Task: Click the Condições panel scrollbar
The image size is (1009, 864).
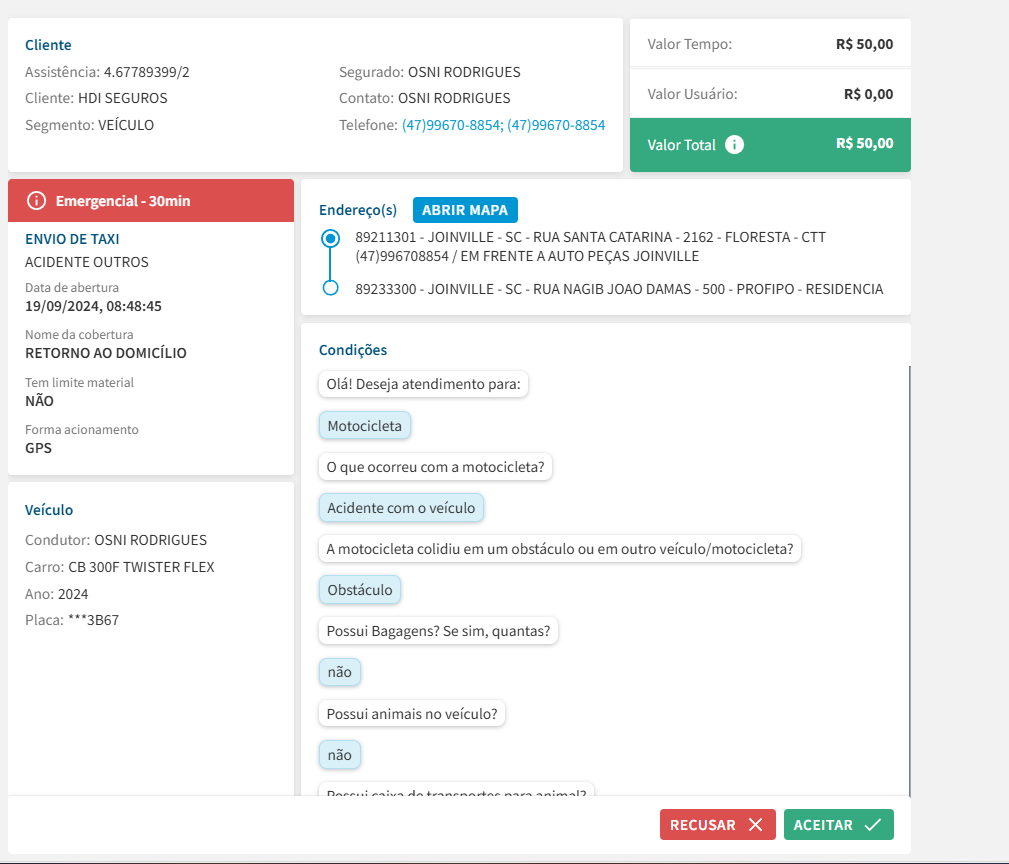Action: (909, 580)
